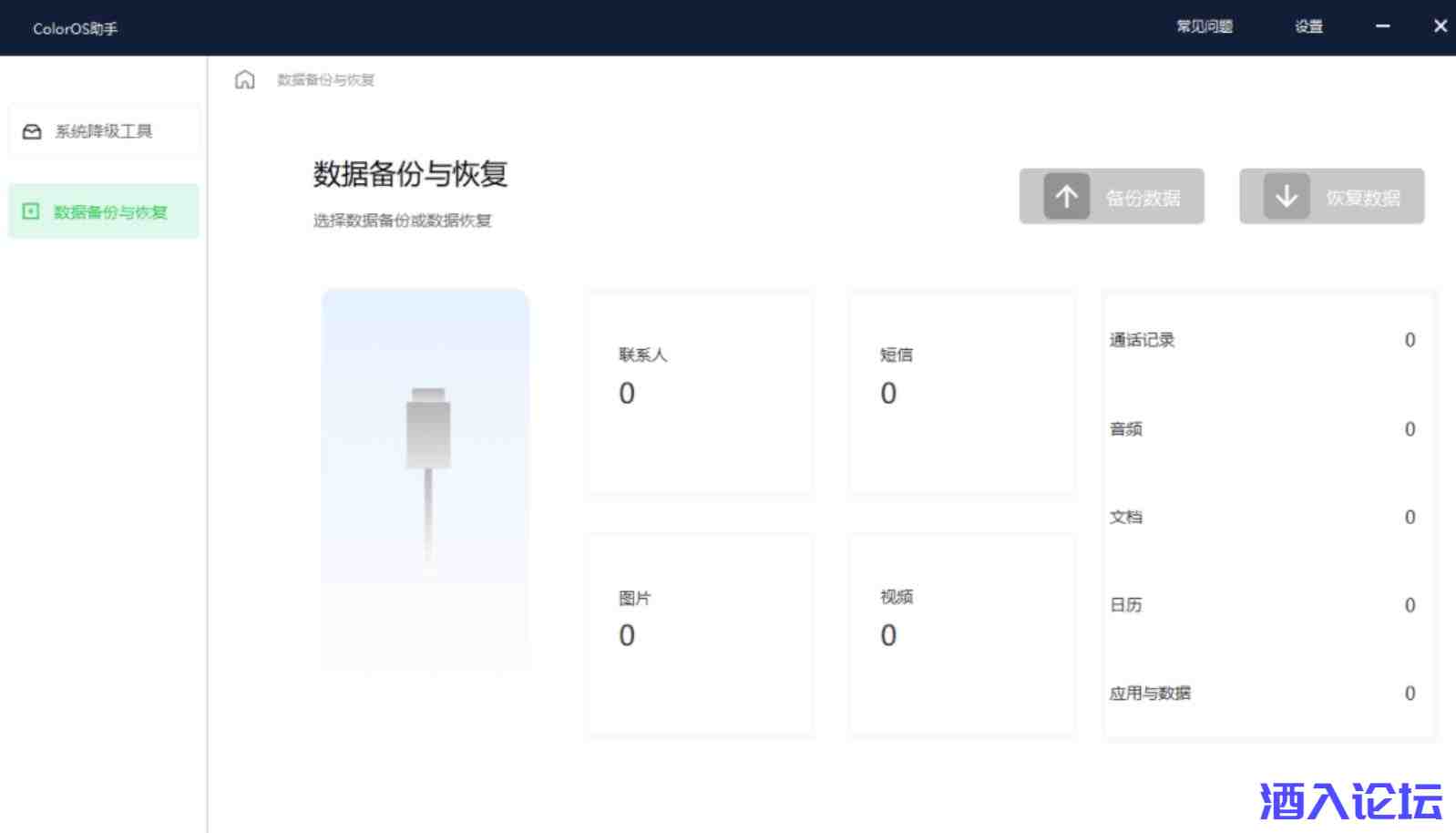Click the 系统降级工具 sidebar icon
The width and height of the screenshot is (1456, 833).
32,131
